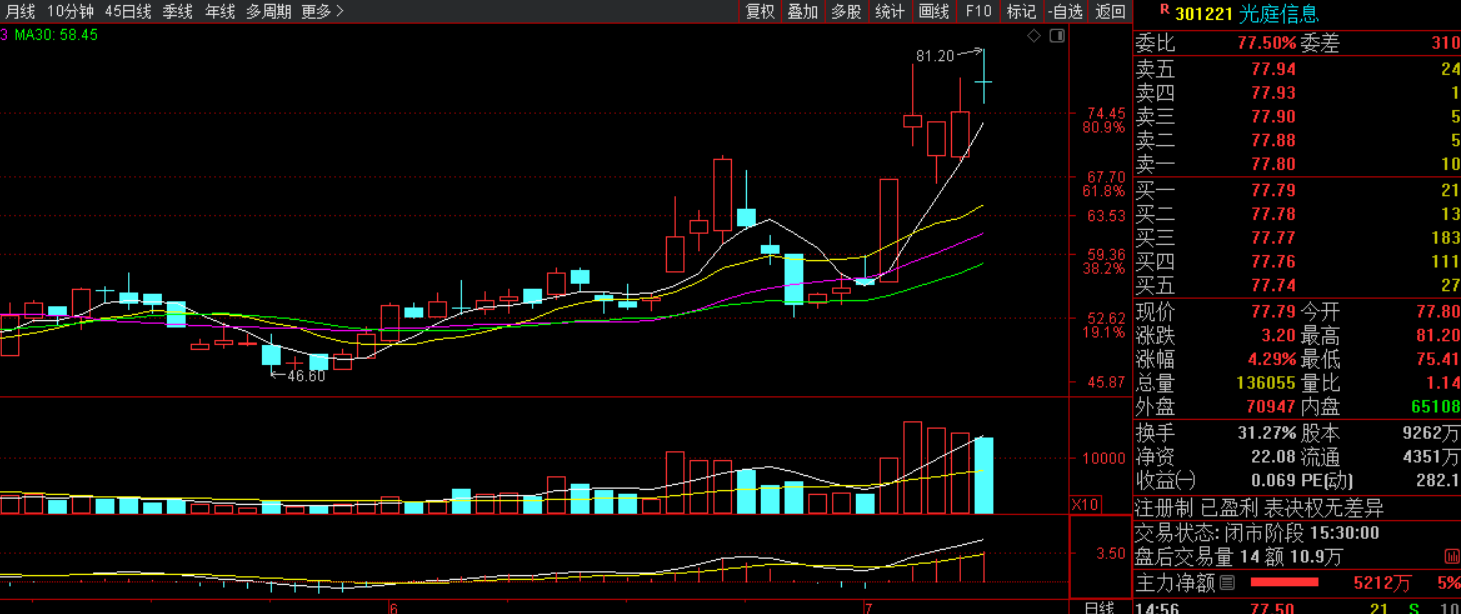Click the bar chart icon beside 盘后交易量
The image size is (1461, 614).
(x=1451, y=557)
